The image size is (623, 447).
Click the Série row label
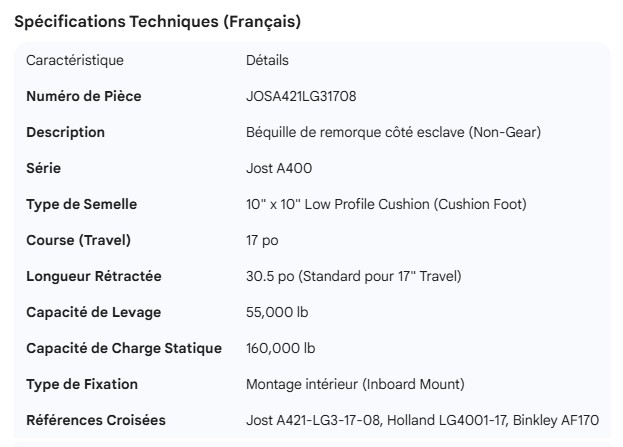[43, 168]
